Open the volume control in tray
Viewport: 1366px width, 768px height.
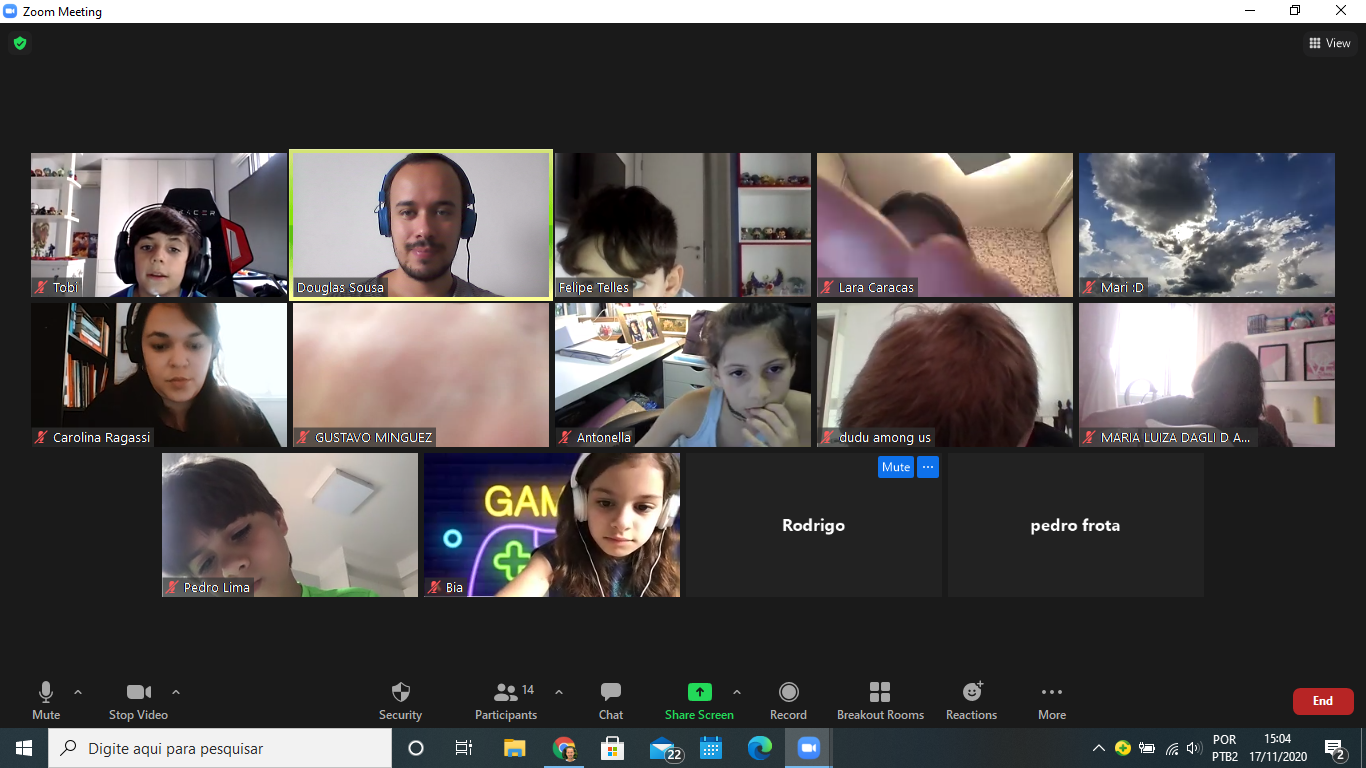1193,748
